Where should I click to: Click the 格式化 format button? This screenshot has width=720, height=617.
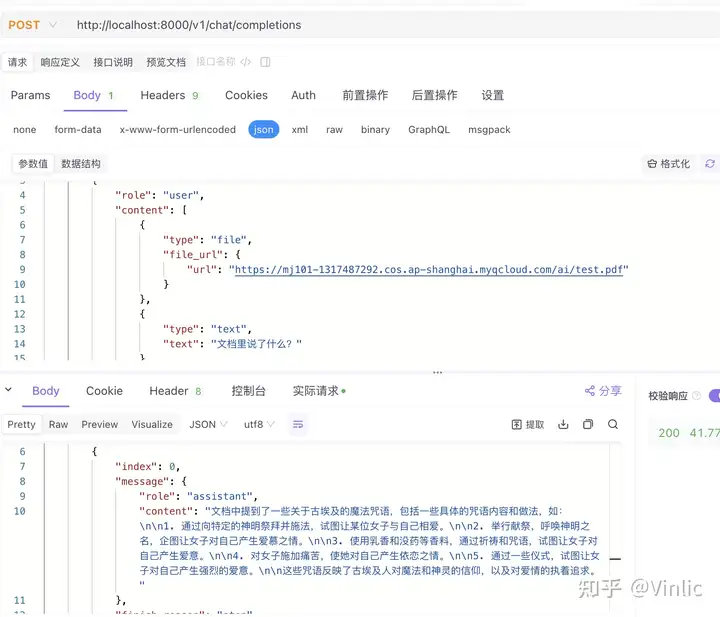pyautogui.click(x=668, y=163)
